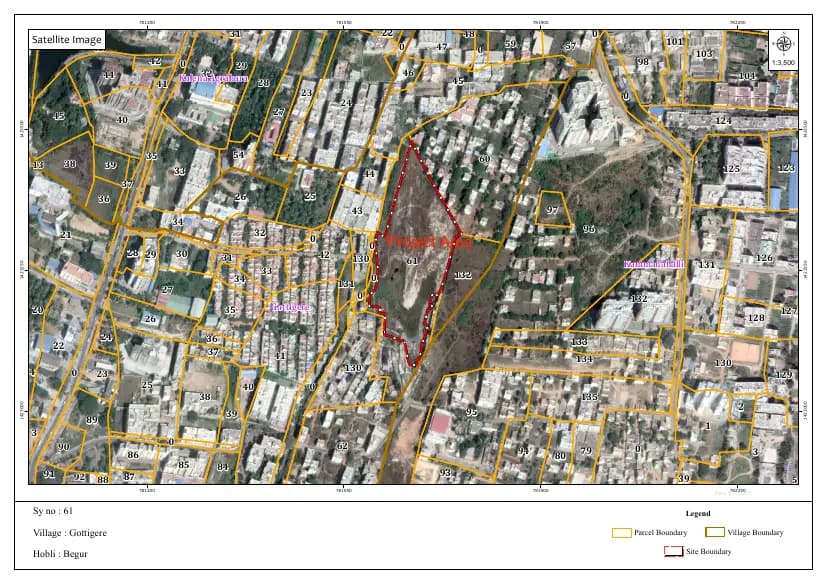Click parcel number 96 on the map
Image resolution: width=828 pixels, height=585 pixels.
pos(589,229)
